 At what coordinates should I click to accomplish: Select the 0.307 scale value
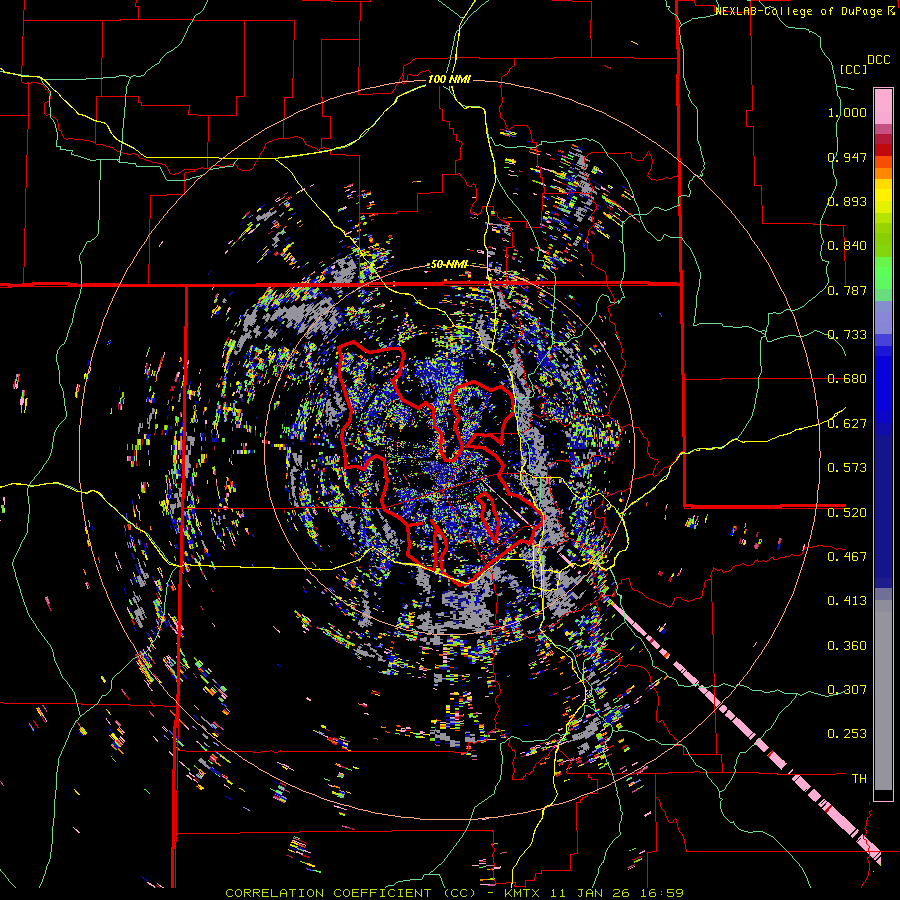click(x=847, y=689)
